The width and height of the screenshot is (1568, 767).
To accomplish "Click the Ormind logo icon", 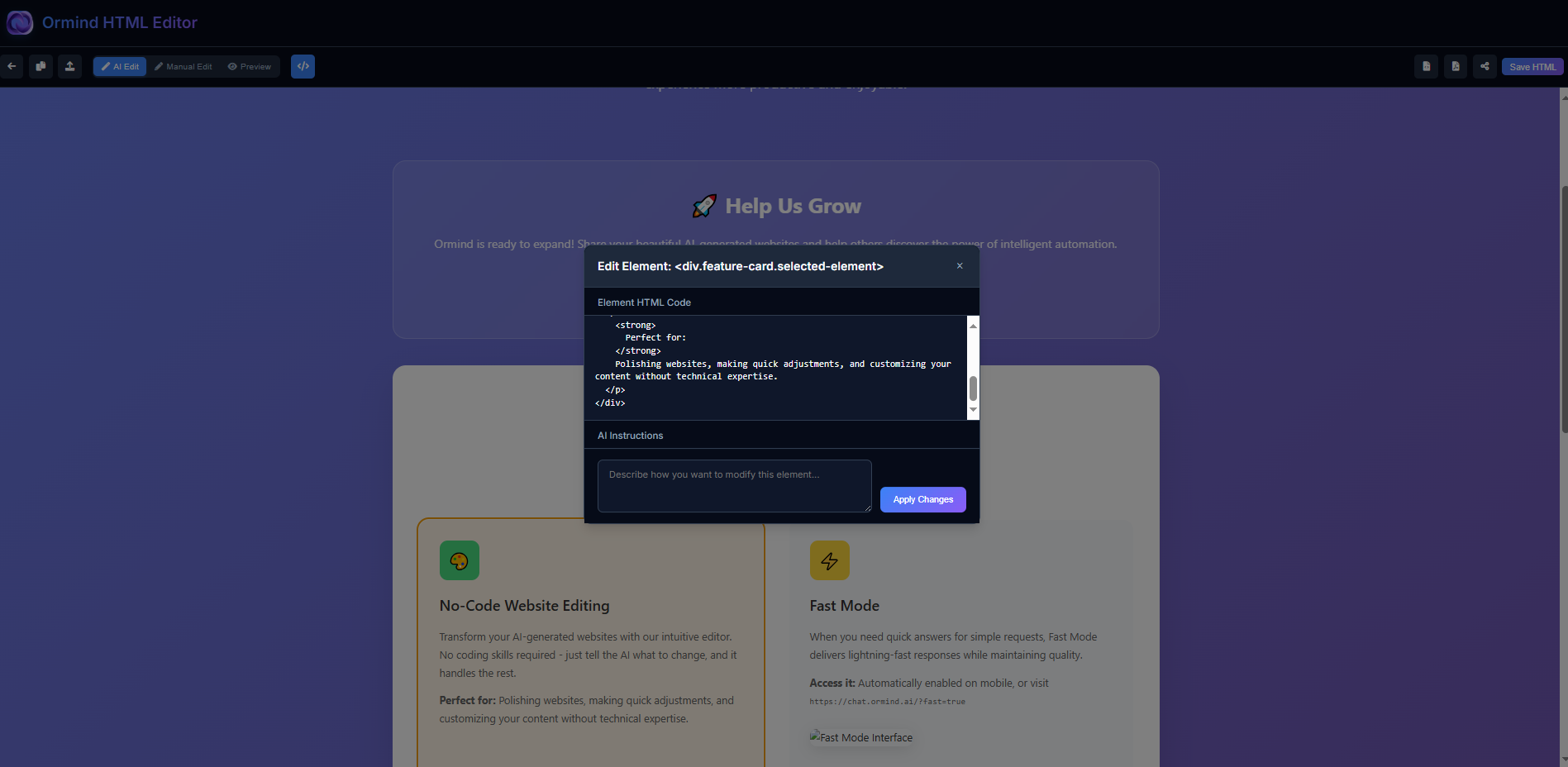I will point(20,22).
